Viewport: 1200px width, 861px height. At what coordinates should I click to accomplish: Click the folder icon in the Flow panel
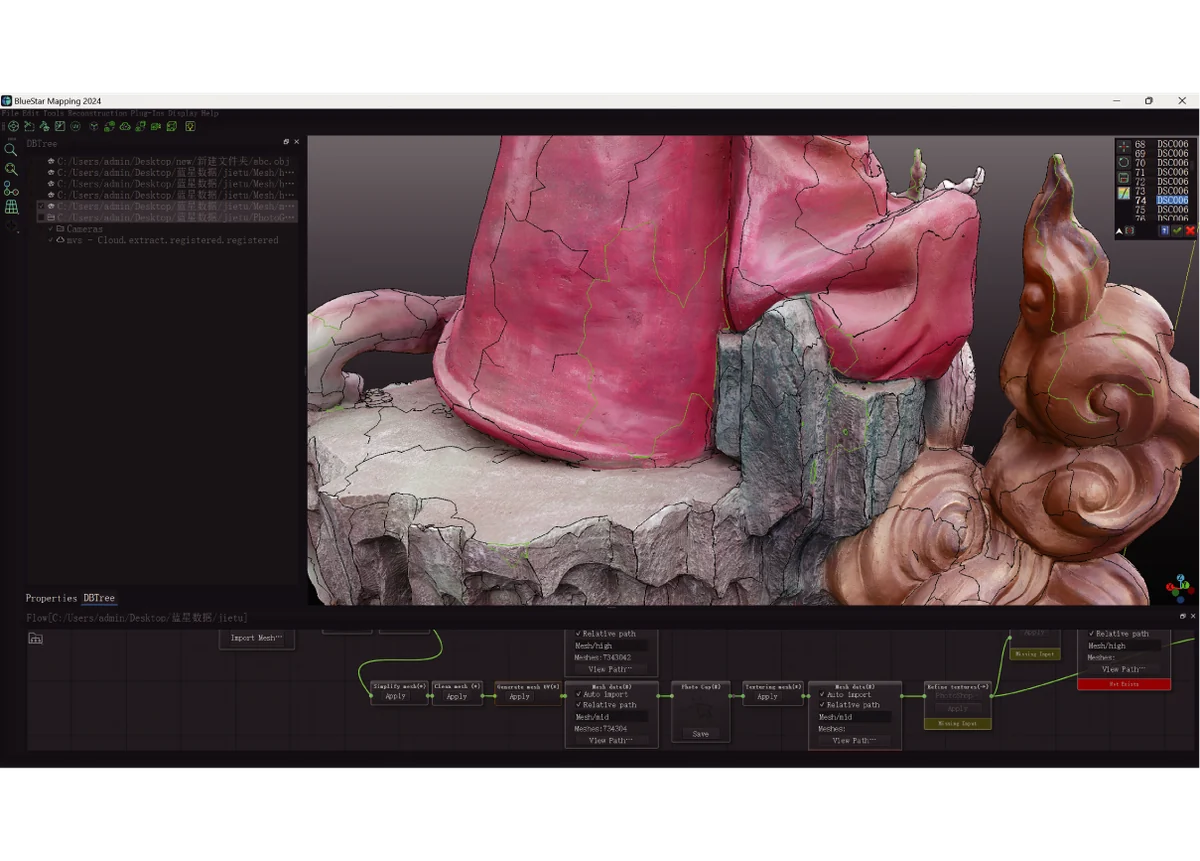36,638
